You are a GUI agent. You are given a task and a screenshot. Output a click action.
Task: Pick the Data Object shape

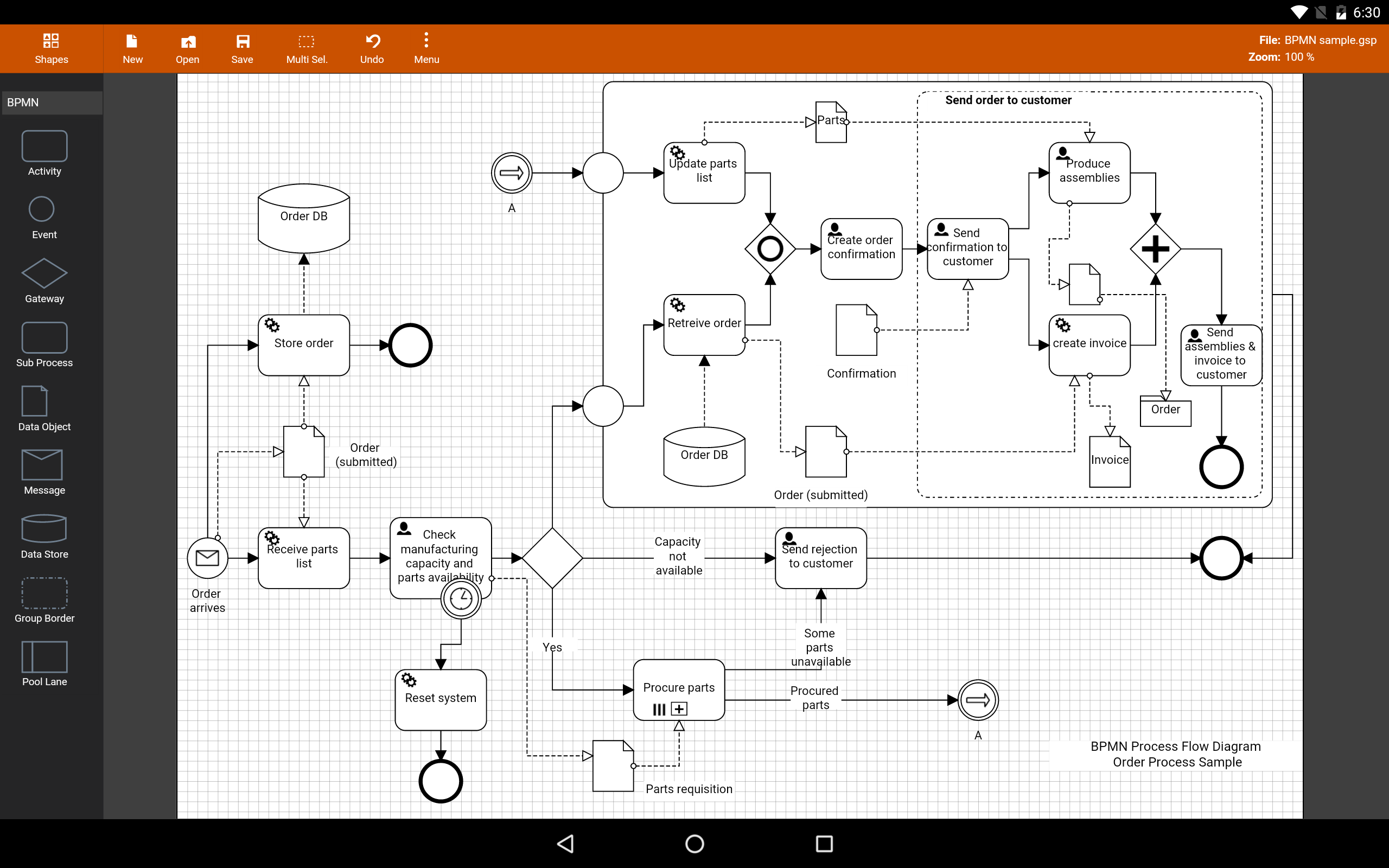pos(34,401)
